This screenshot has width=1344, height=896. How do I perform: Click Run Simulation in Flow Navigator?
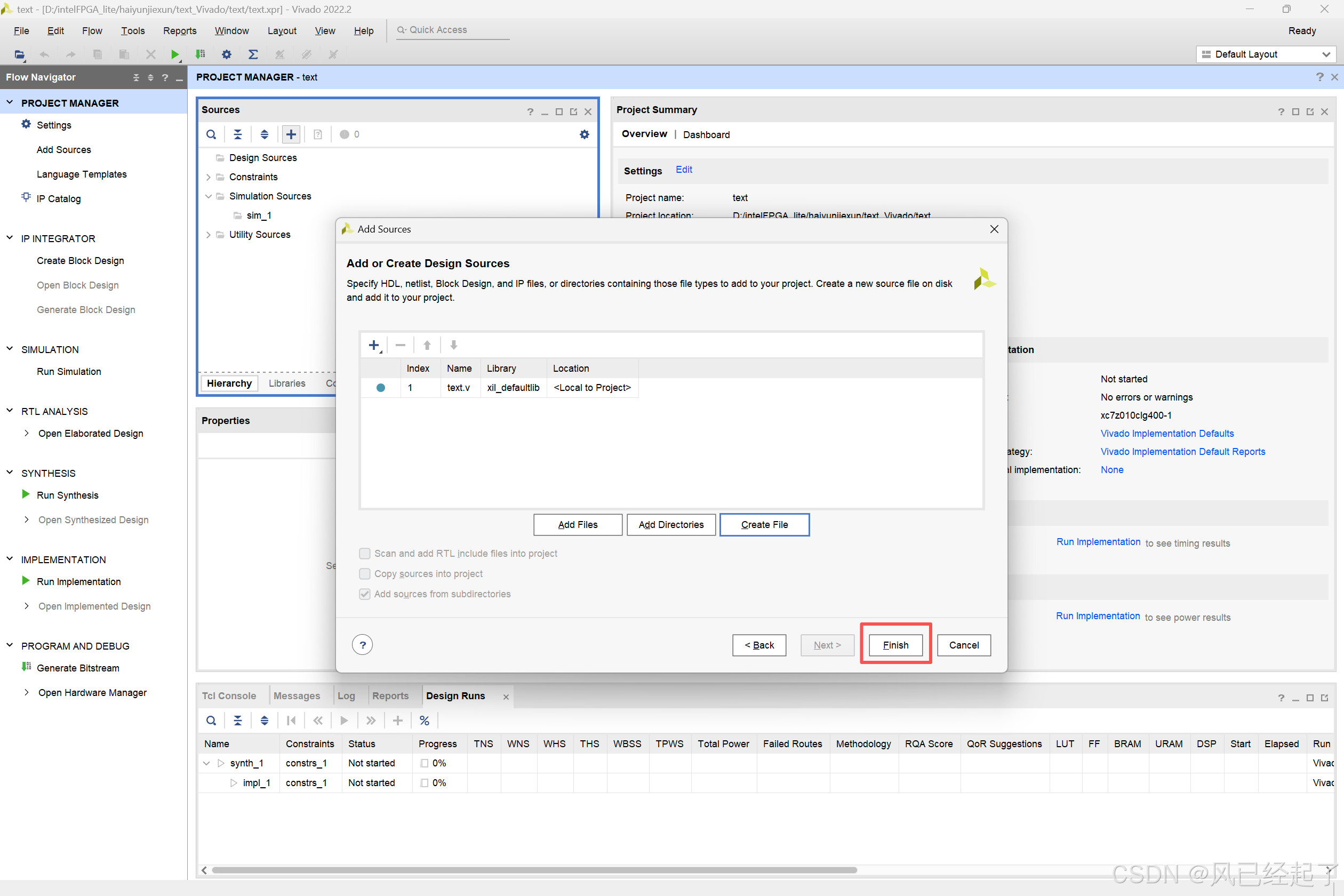pos(69,371)
